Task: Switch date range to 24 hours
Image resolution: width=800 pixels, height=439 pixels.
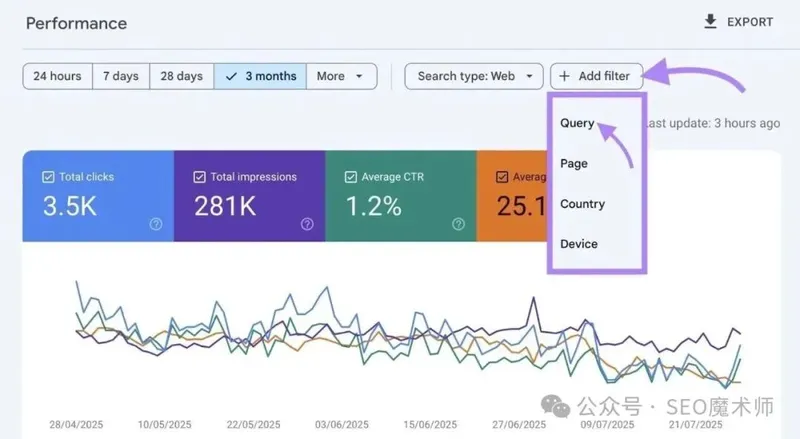Action: [x=57, y=76]
